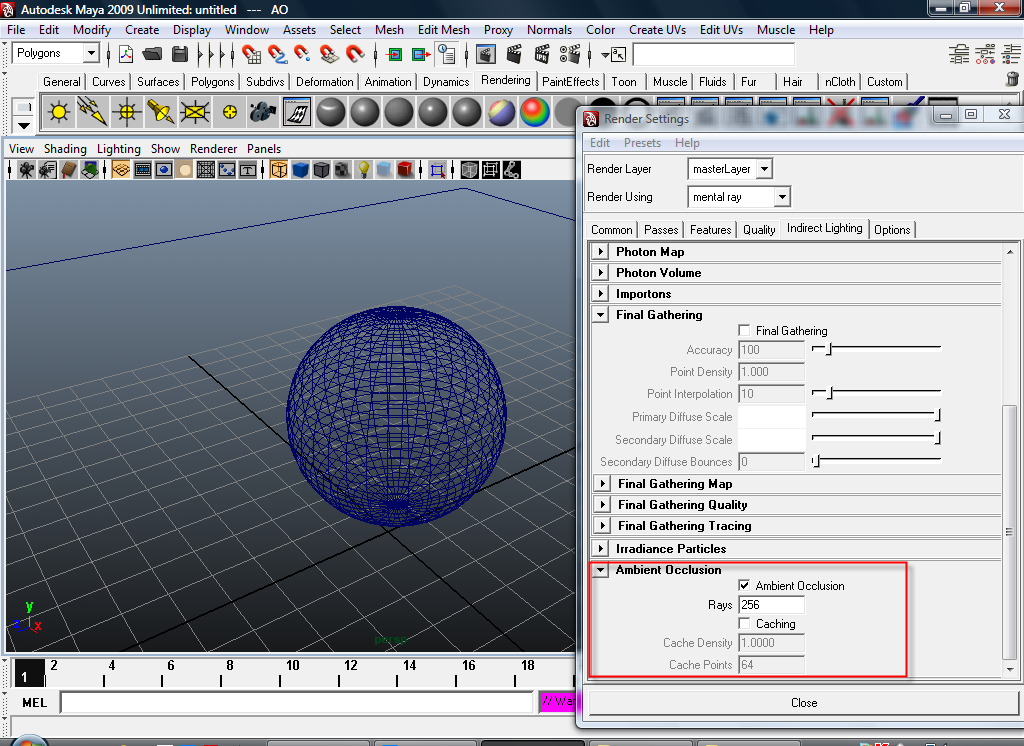Toggle Snap to Points magnet icon
This screenshot has height=746, width=1024.
coord(302,54)
